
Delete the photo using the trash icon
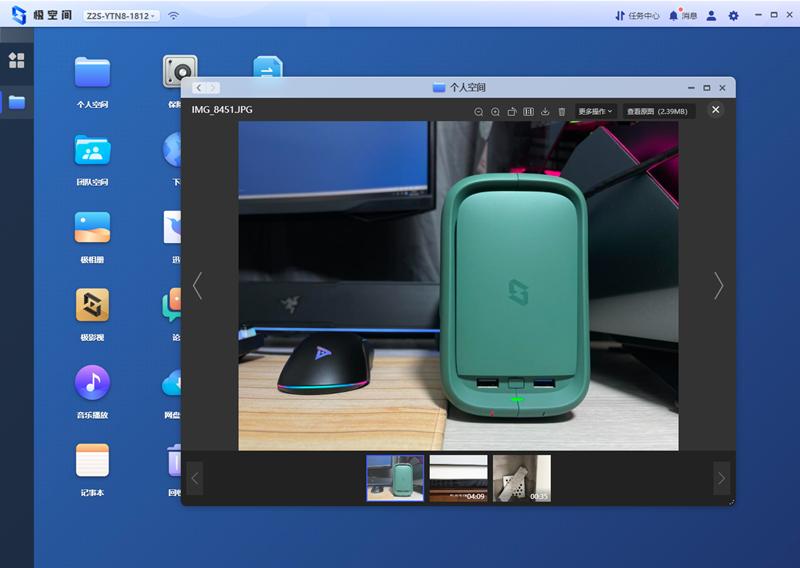[x=561, y=111]
